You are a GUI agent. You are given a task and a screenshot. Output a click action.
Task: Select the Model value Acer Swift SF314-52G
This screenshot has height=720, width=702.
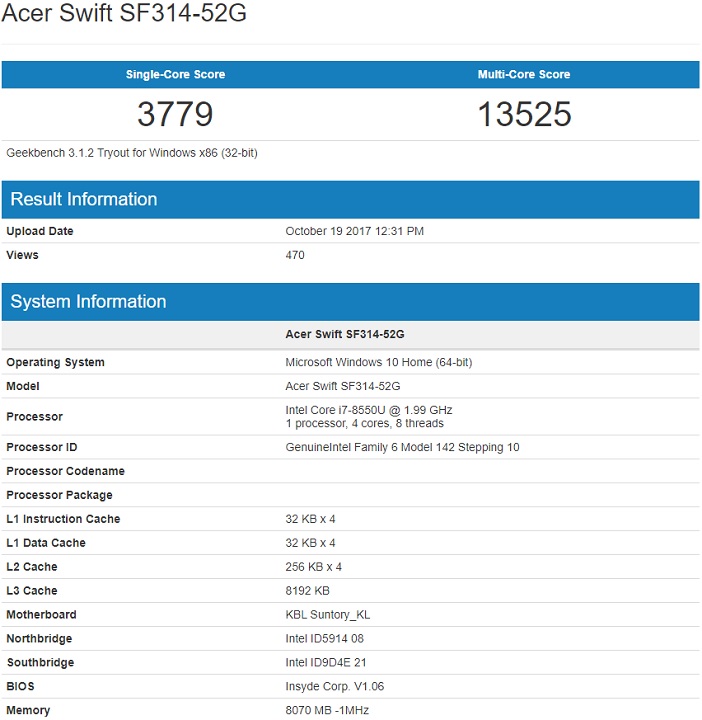click(x=343, y=386)
